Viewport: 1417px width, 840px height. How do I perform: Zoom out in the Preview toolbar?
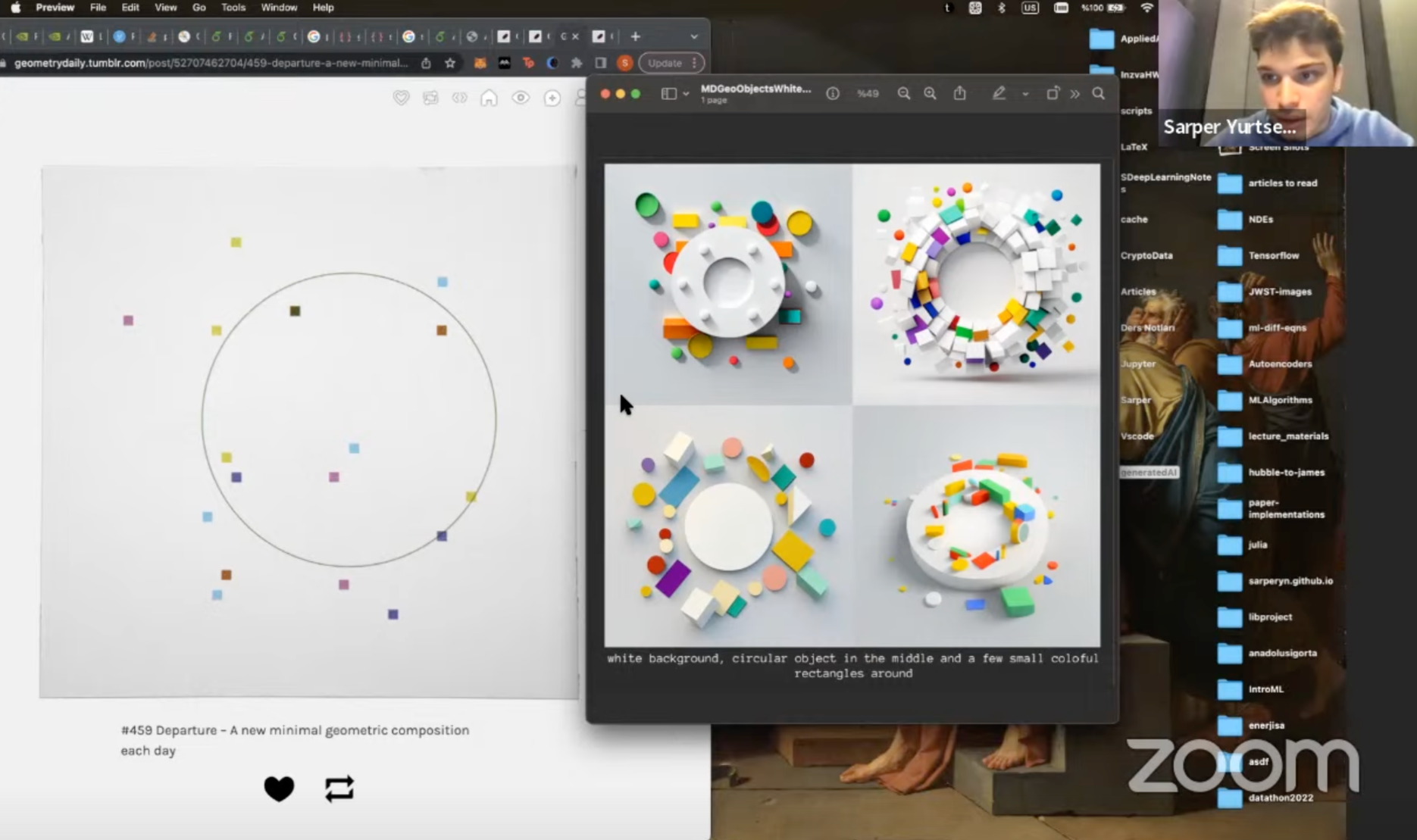coord(903,94)
